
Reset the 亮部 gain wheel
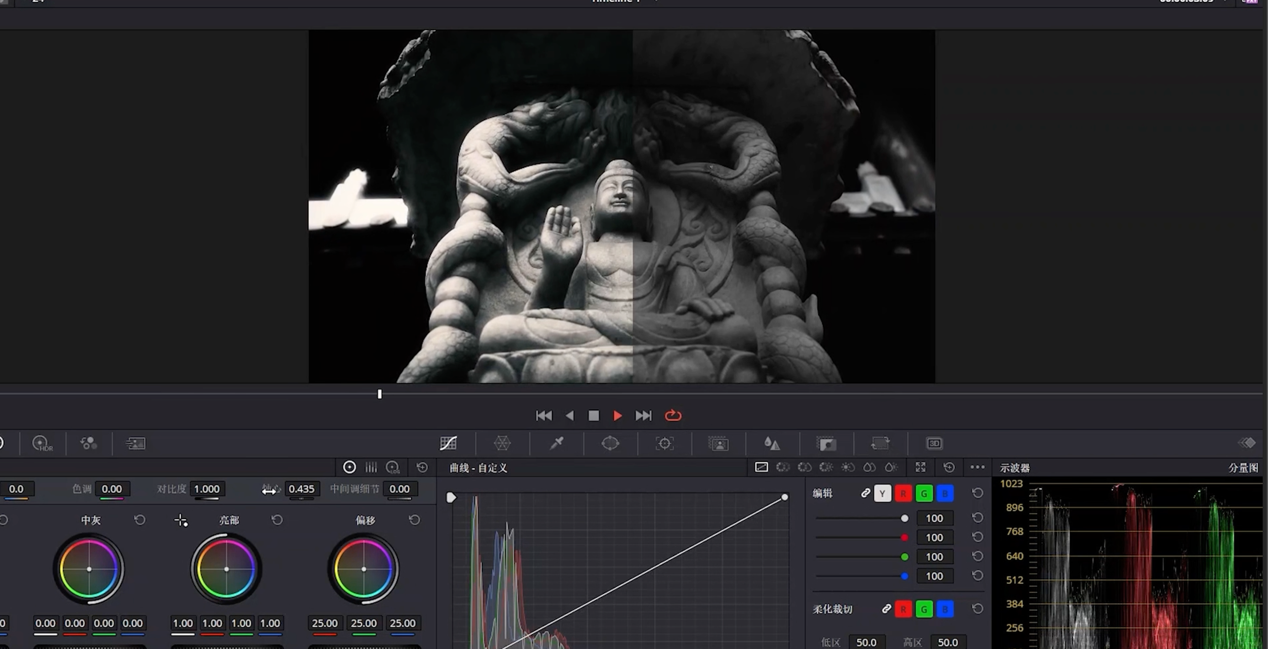[277, 520]
